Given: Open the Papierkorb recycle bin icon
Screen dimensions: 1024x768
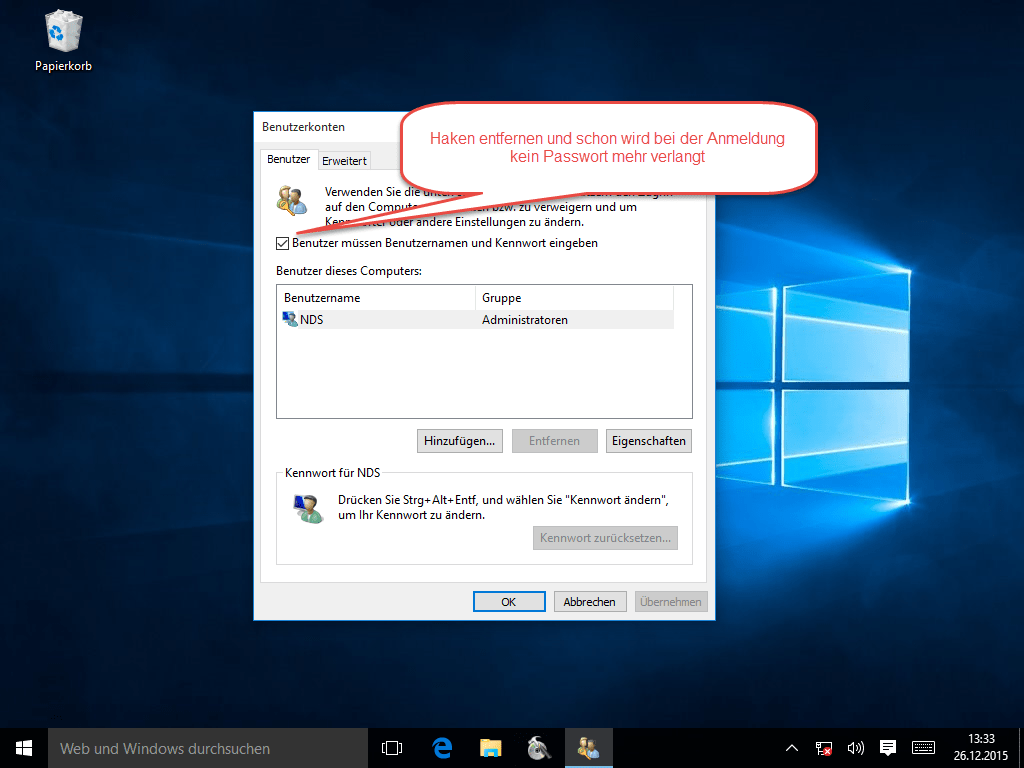Looking at the screenshot, I should click(x=63, y=40).
